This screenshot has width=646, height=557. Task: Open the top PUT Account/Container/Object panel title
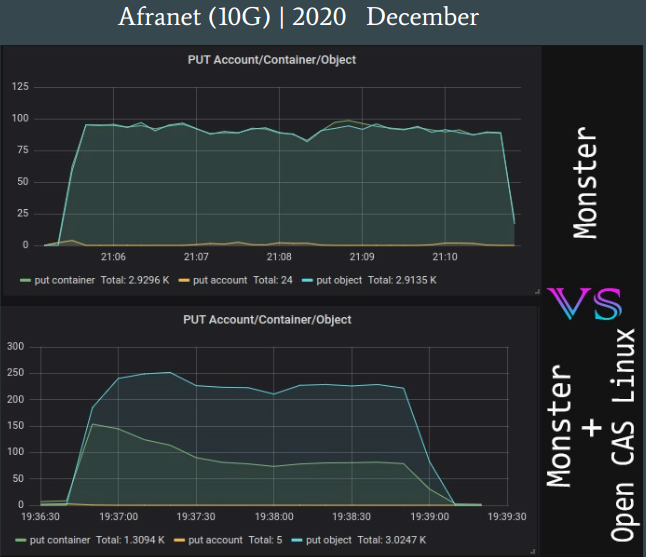point(272,60)
